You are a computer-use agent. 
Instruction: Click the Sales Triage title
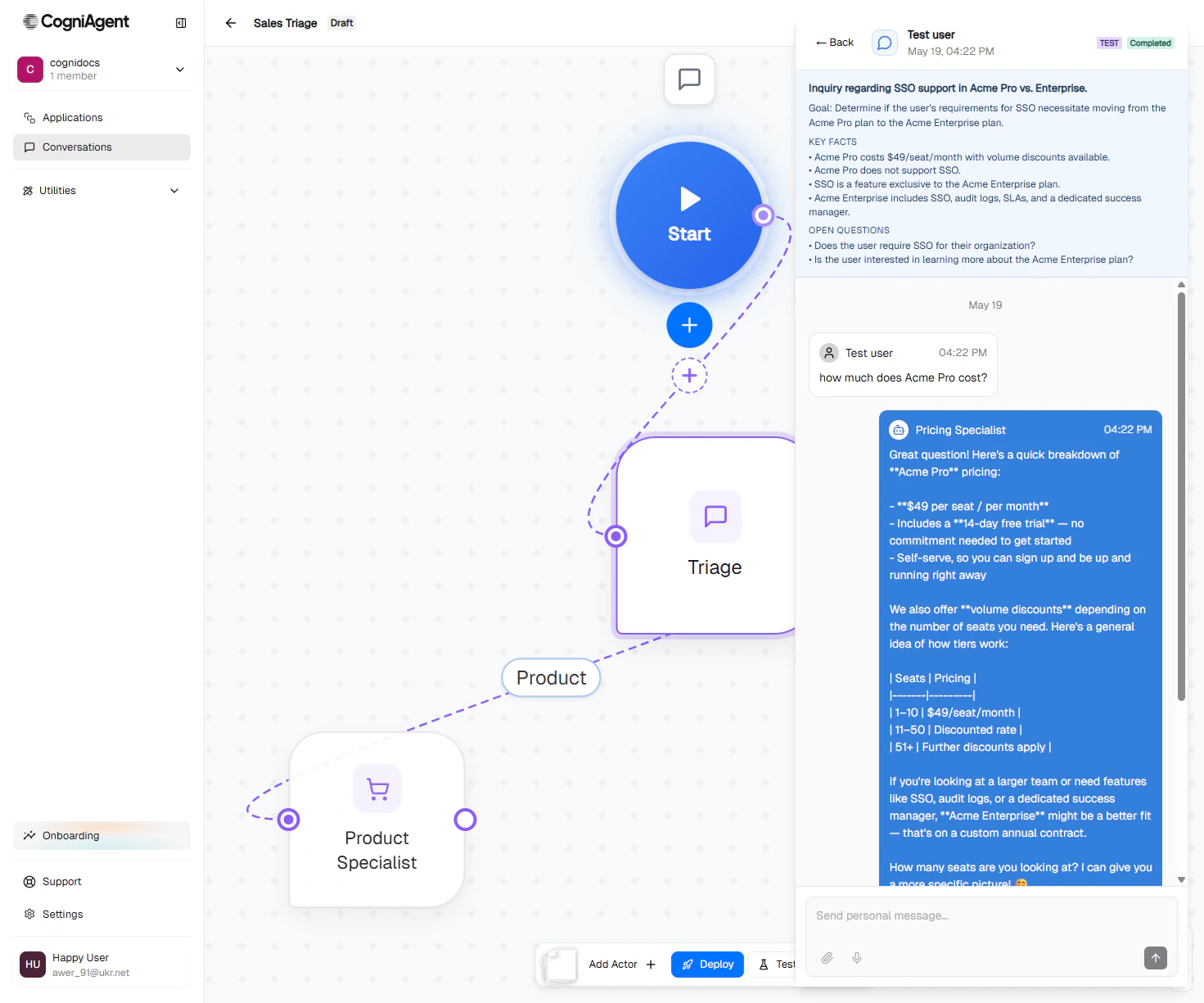285,23
